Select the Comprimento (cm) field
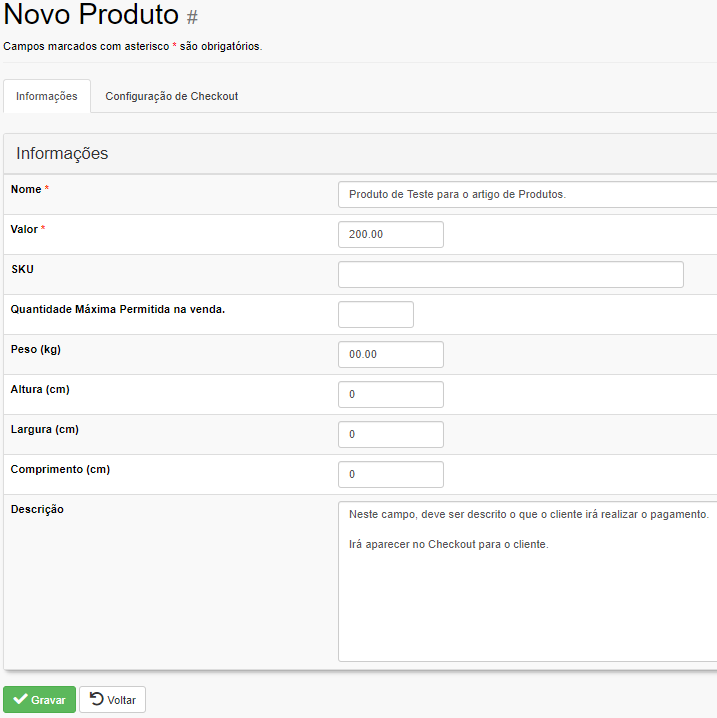The height and width of the screenshot is (718, 717). coord(391,474)
